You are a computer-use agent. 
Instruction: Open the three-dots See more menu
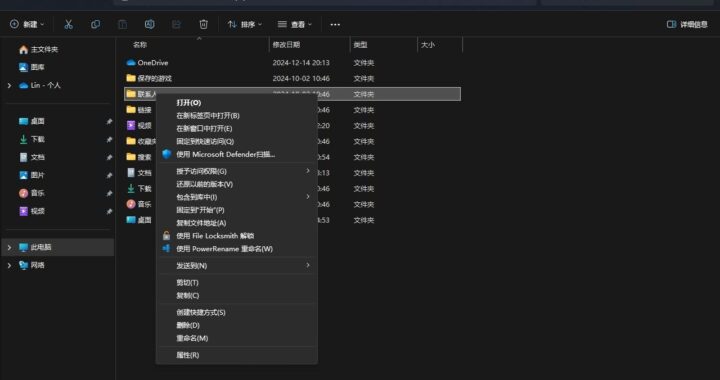[335, 24]
